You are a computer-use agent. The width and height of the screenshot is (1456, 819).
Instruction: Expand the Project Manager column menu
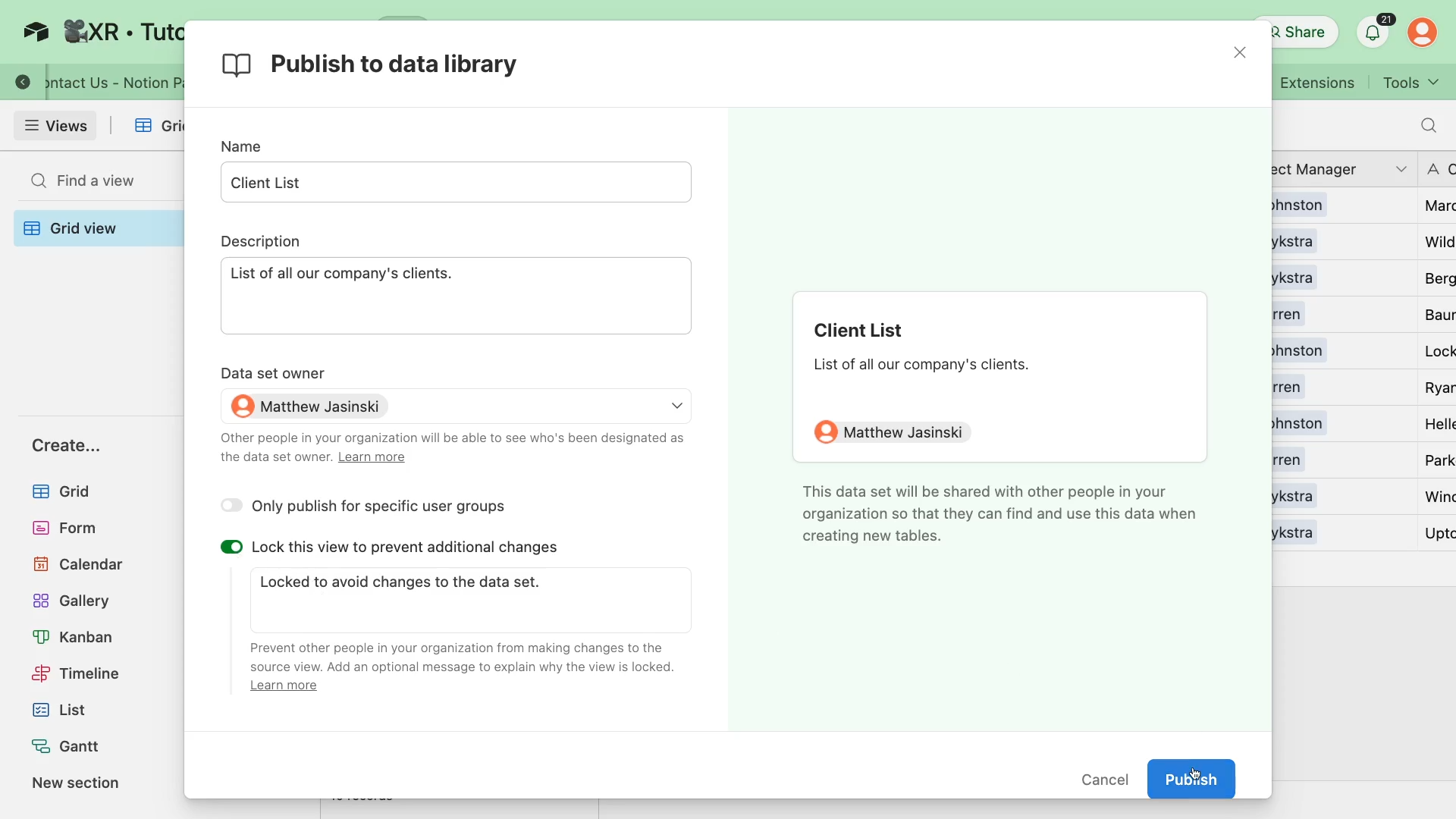click(x=1401, y=170)
